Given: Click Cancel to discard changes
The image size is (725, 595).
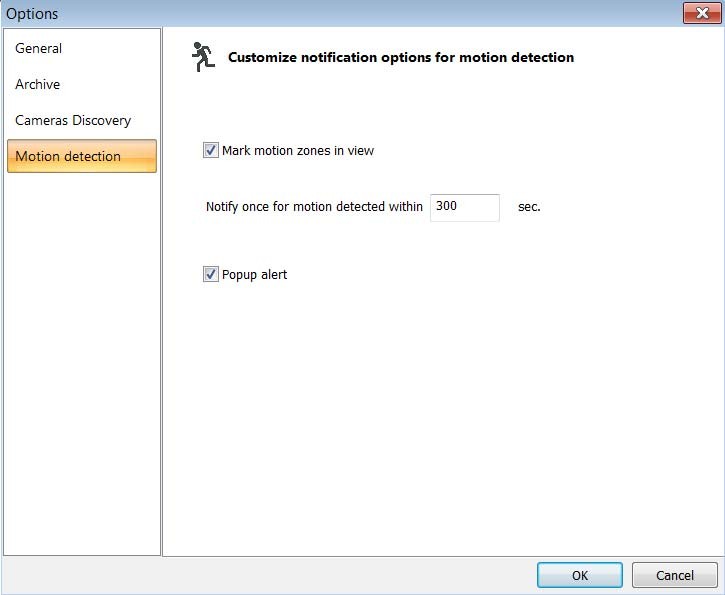Looking at the screenshot, I should (675, 575).
